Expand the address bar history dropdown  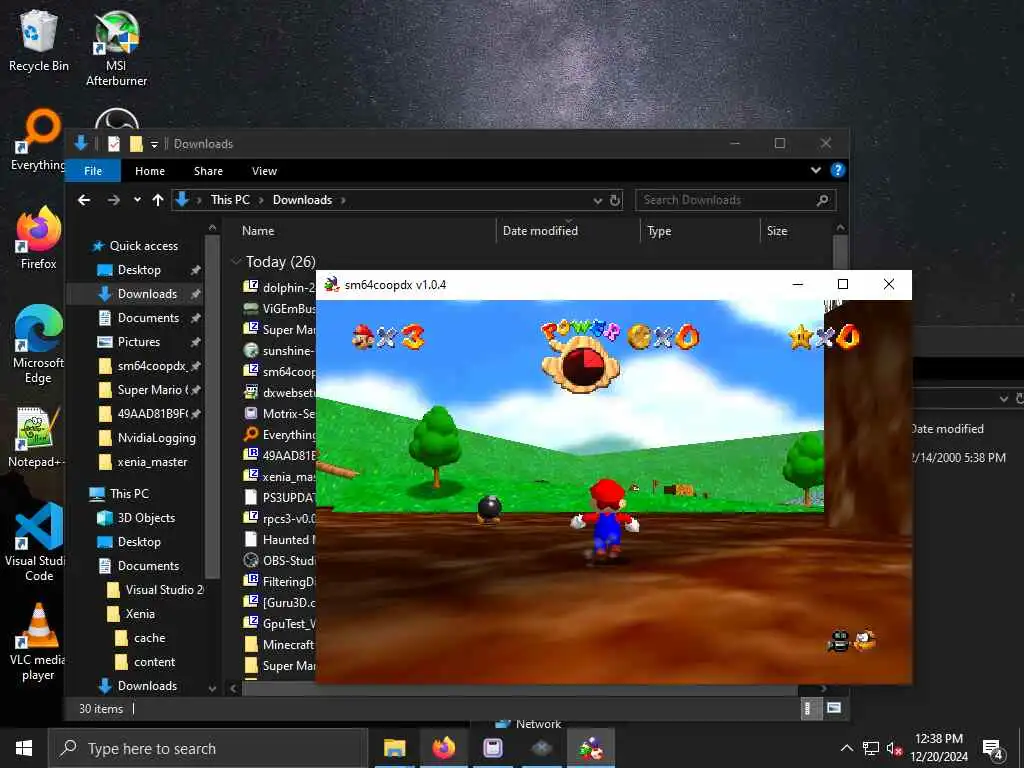tap(597, 200)
